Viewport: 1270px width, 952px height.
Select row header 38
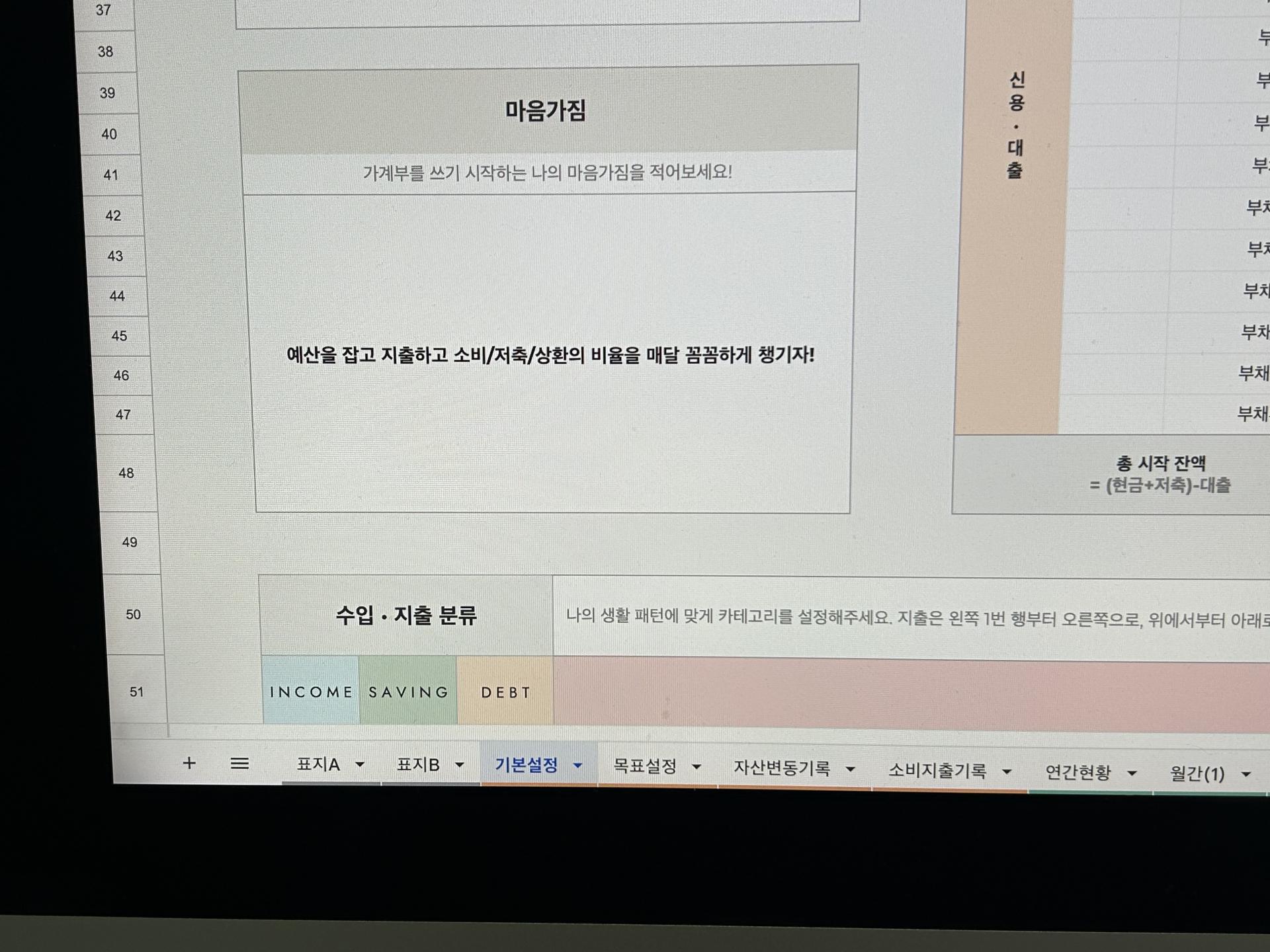[x=106, y=52]
